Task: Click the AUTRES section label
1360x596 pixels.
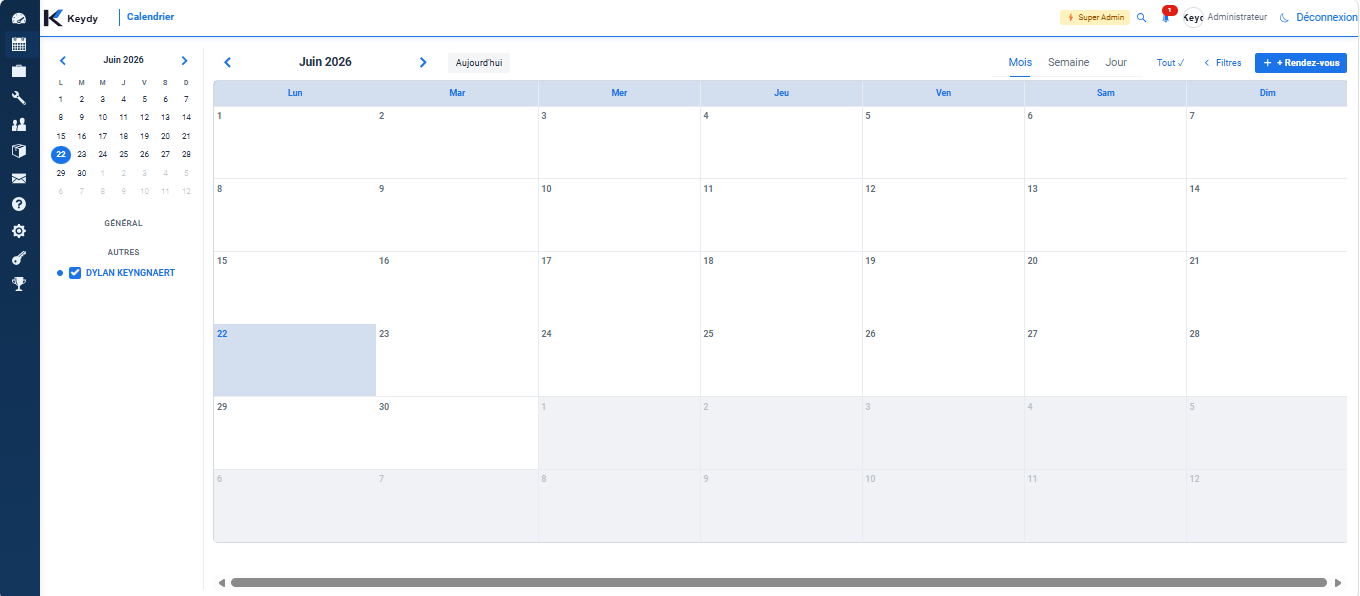Action: click(123, 252)
